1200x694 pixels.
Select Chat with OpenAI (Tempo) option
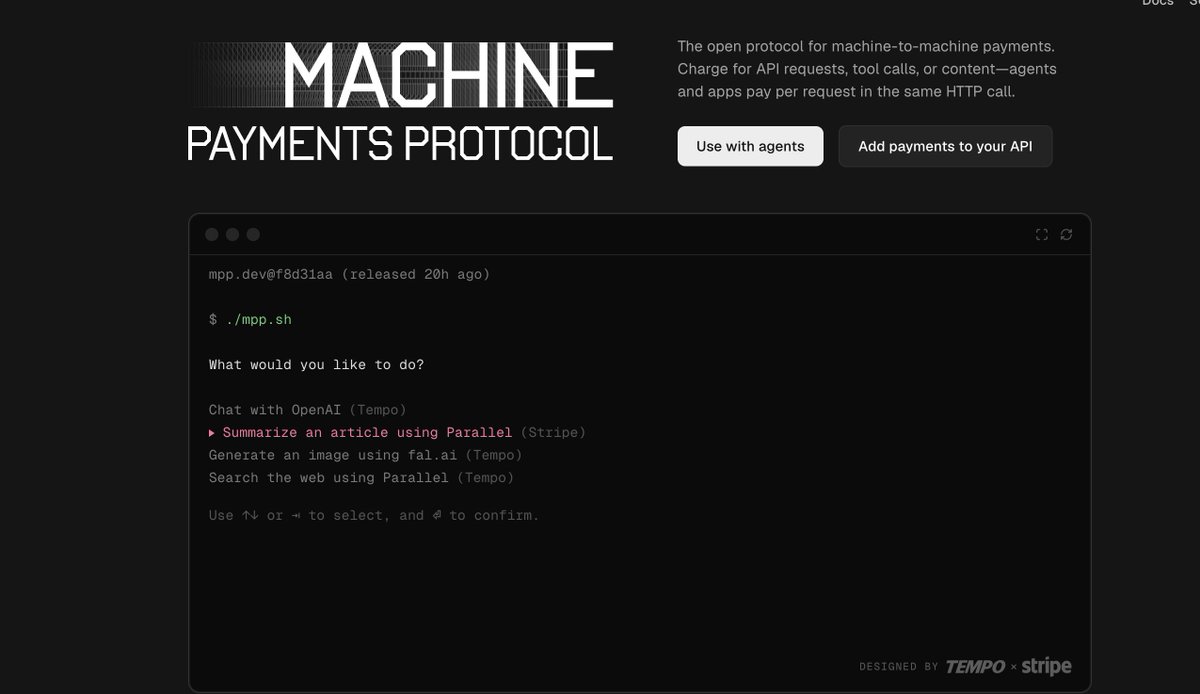pyautogui.click(x=307, y=410)
